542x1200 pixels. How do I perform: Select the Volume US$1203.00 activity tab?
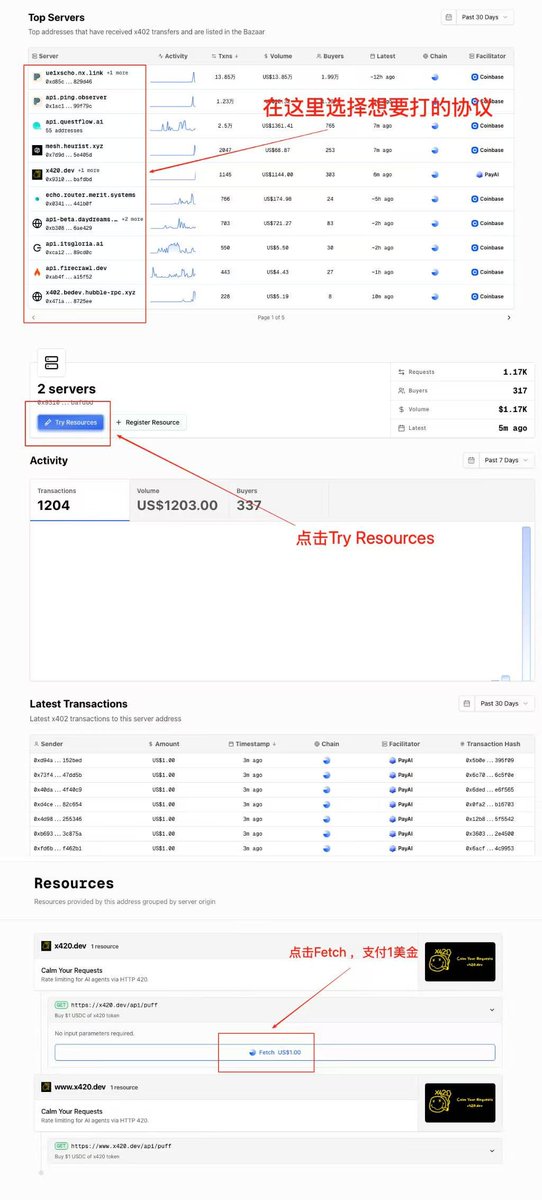pyautogui.click(x=178, y=500)
